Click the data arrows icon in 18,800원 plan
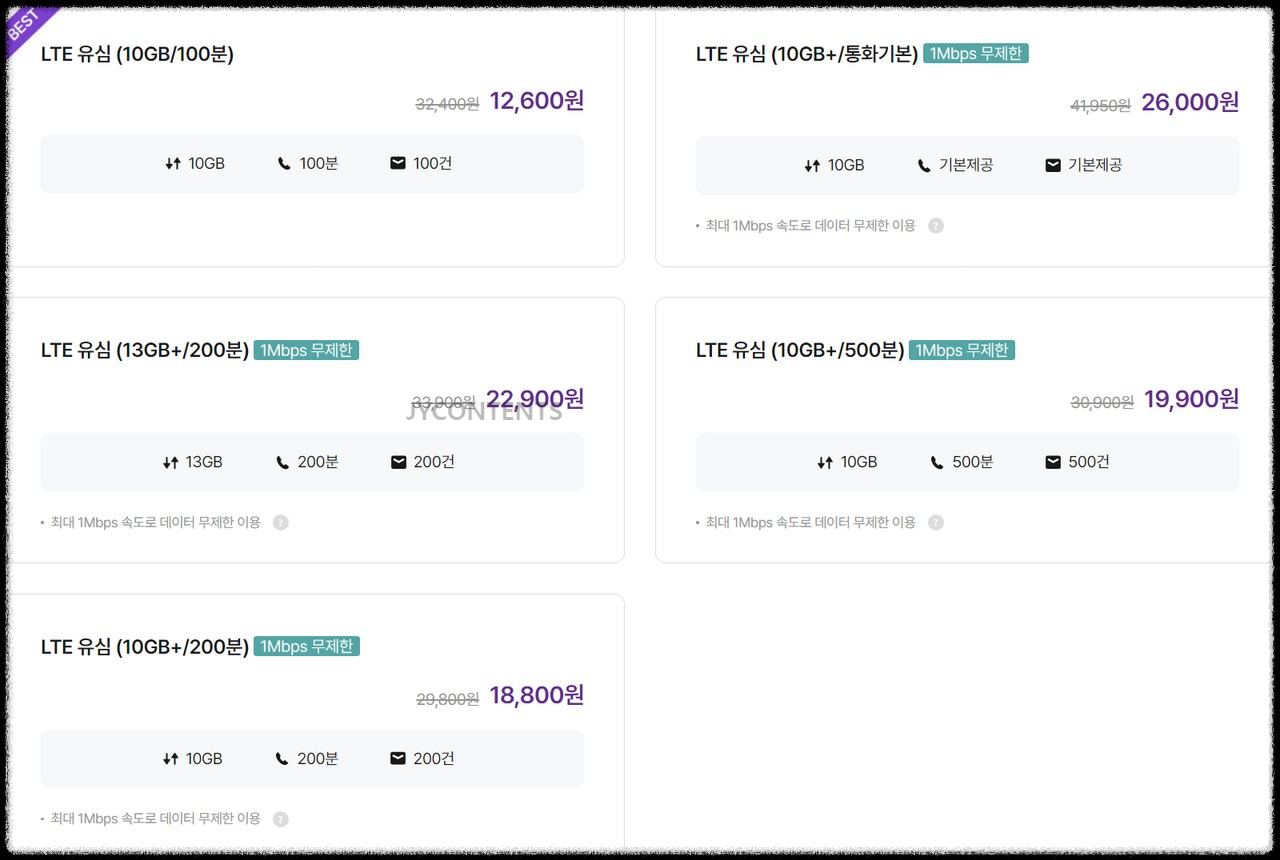Viewport: 1280px width, 860px height. [171, 759]
